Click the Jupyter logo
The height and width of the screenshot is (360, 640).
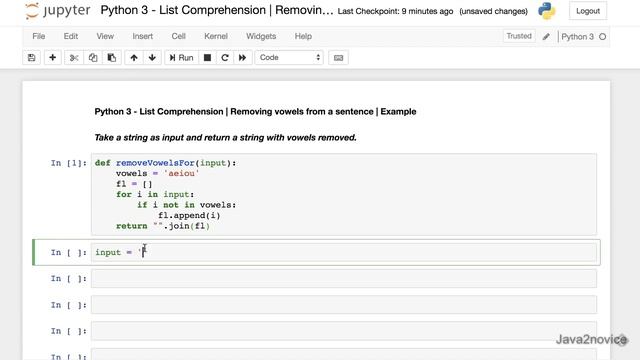click(58, 11)
